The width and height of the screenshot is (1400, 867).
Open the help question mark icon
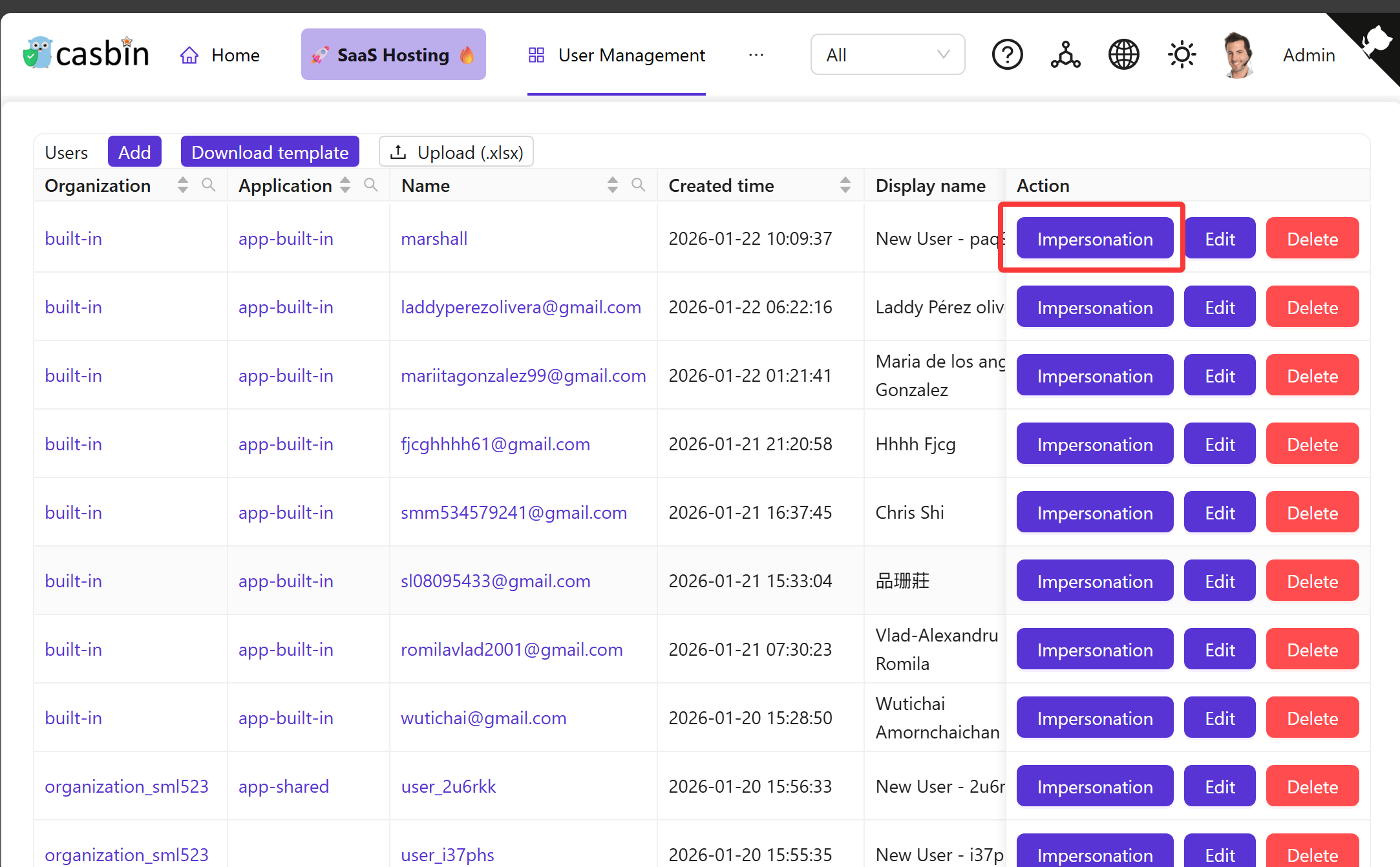(1007, 55)
